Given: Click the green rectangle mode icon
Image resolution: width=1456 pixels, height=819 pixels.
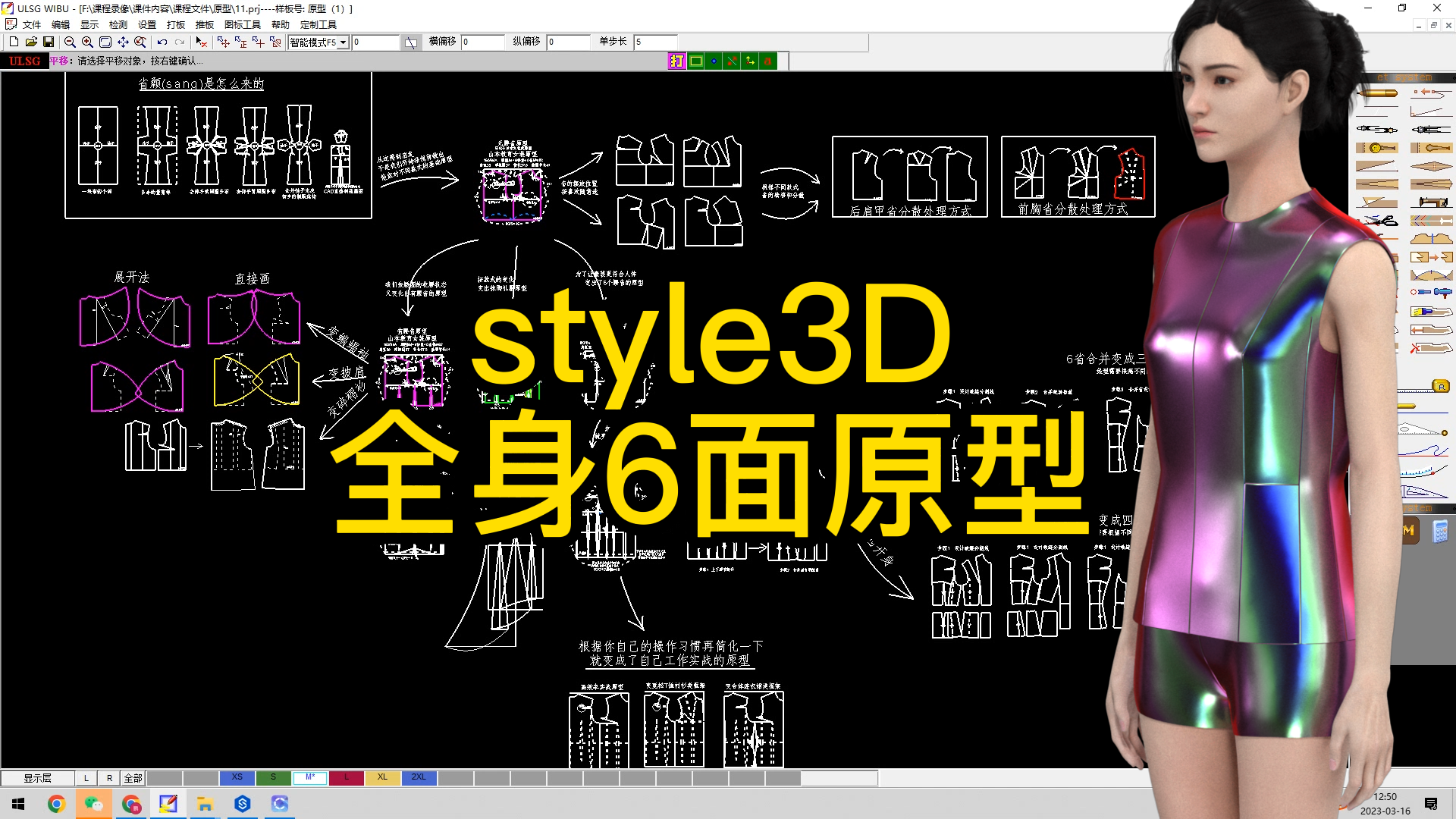Looking at the screenshot, I should click(x=695, y=61).
